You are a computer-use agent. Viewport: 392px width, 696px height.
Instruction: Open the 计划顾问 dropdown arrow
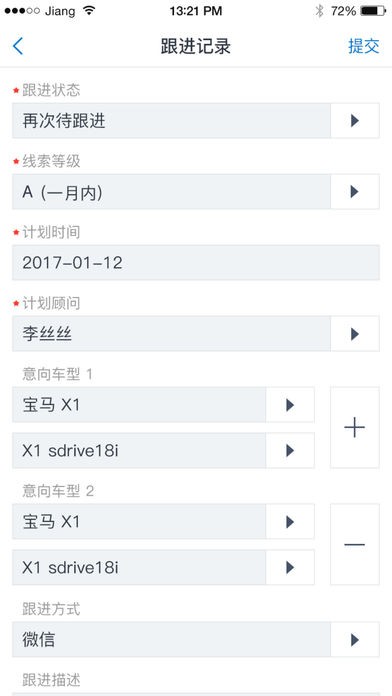[x=355, y=334]
